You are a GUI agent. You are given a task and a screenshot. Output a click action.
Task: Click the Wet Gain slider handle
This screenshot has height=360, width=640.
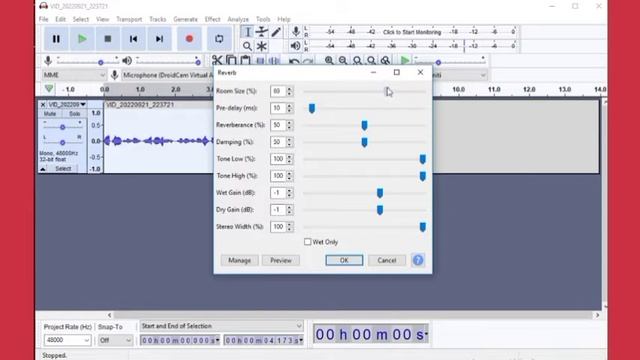pos(380,193)
